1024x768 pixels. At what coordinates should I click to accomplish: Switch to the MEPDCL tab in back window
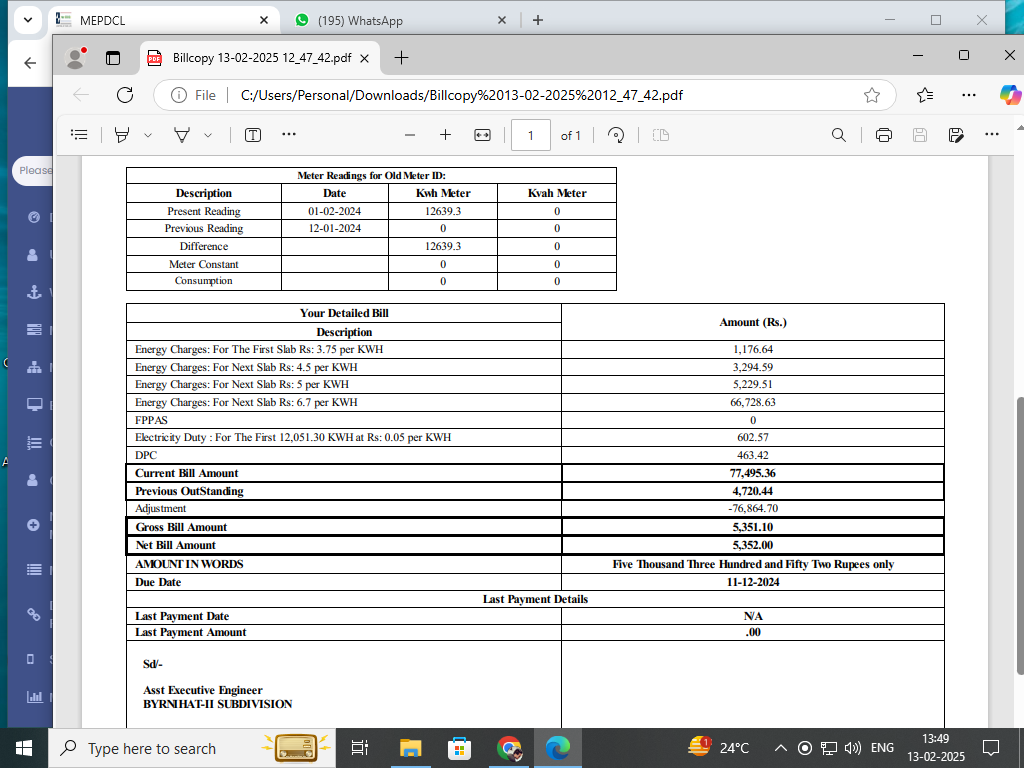[163, 20]
